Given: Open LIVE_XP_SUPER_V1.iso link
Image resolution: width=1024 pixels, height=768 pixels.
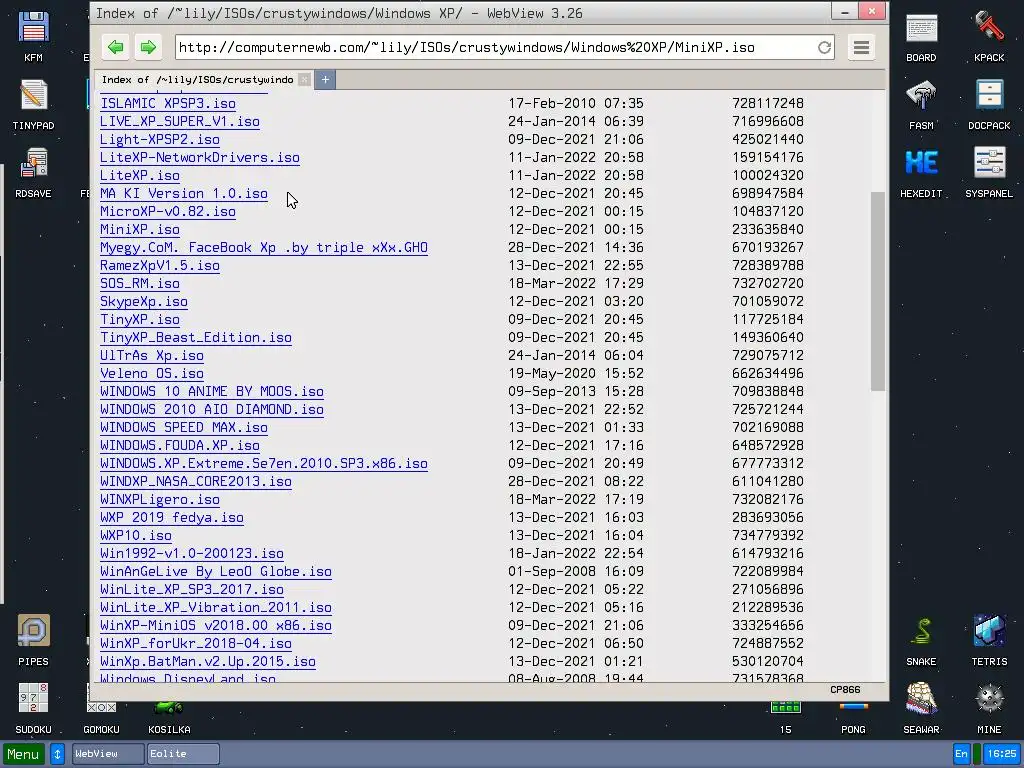Looking at the screenshot, I should pos(180,121).
